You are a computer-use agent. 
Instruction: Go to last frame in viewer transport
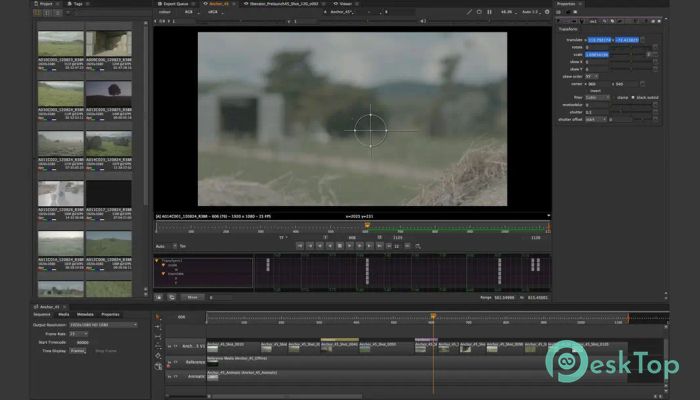[379, 246]
